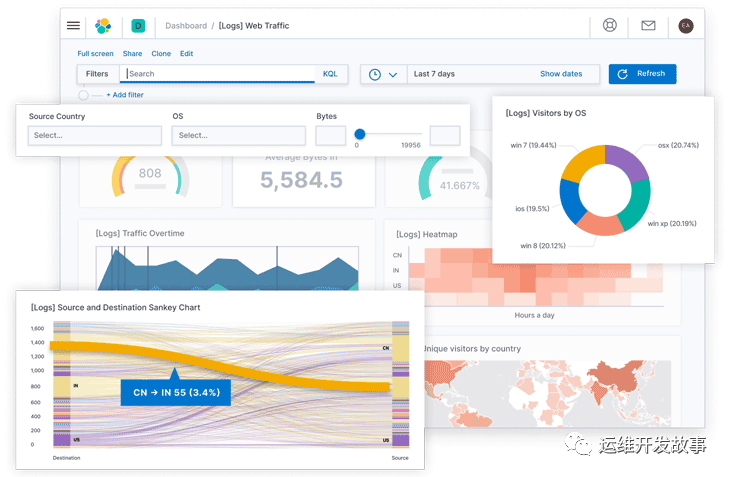Click the Unique visitors by country title
The image size is (730, 477).
[x=472, y=349]
